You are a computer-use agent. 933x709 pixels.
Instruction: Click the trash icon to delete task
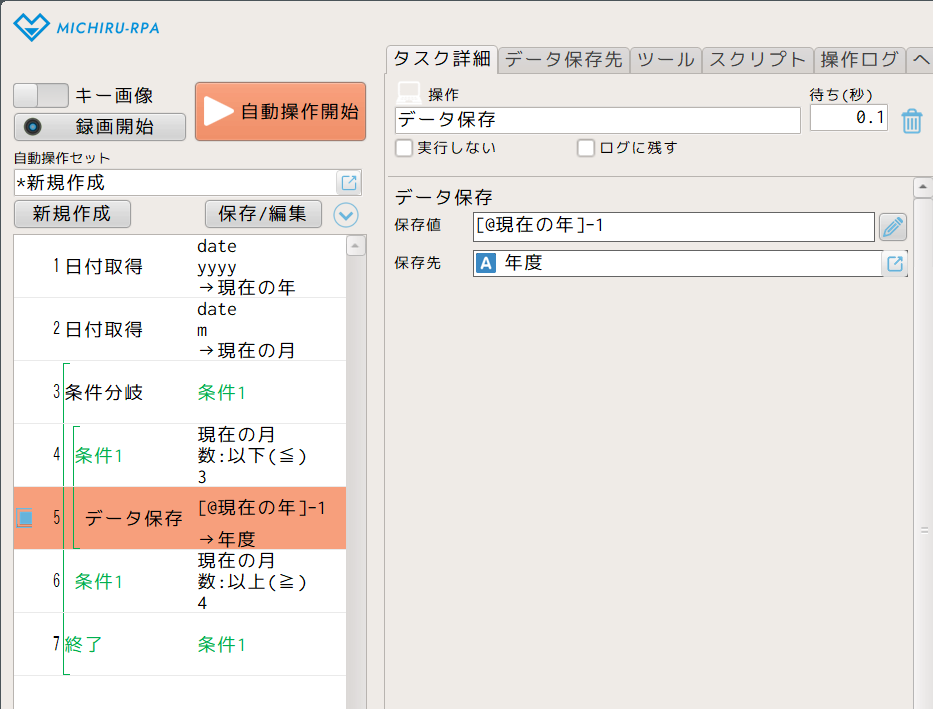911,122
